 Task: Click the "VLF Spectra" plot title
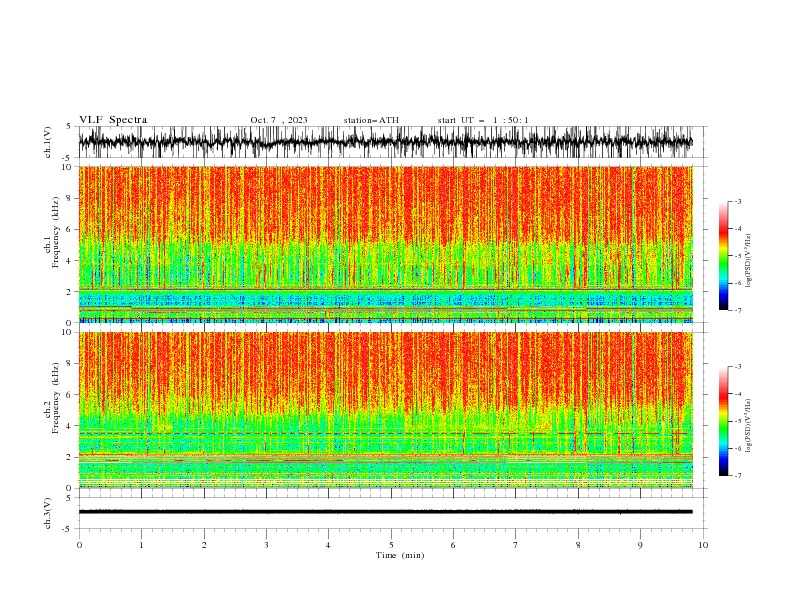coord(113,120)
